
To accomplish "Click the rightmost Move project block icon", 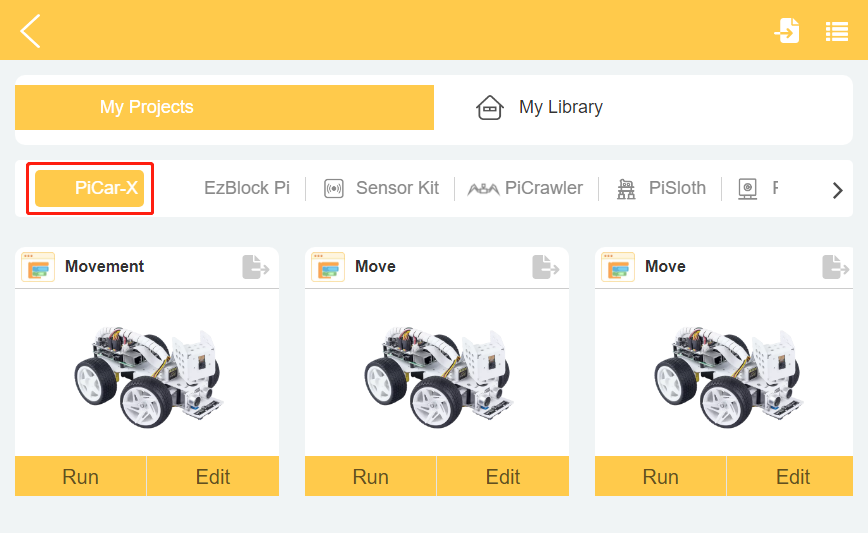I will pos(618,267).
